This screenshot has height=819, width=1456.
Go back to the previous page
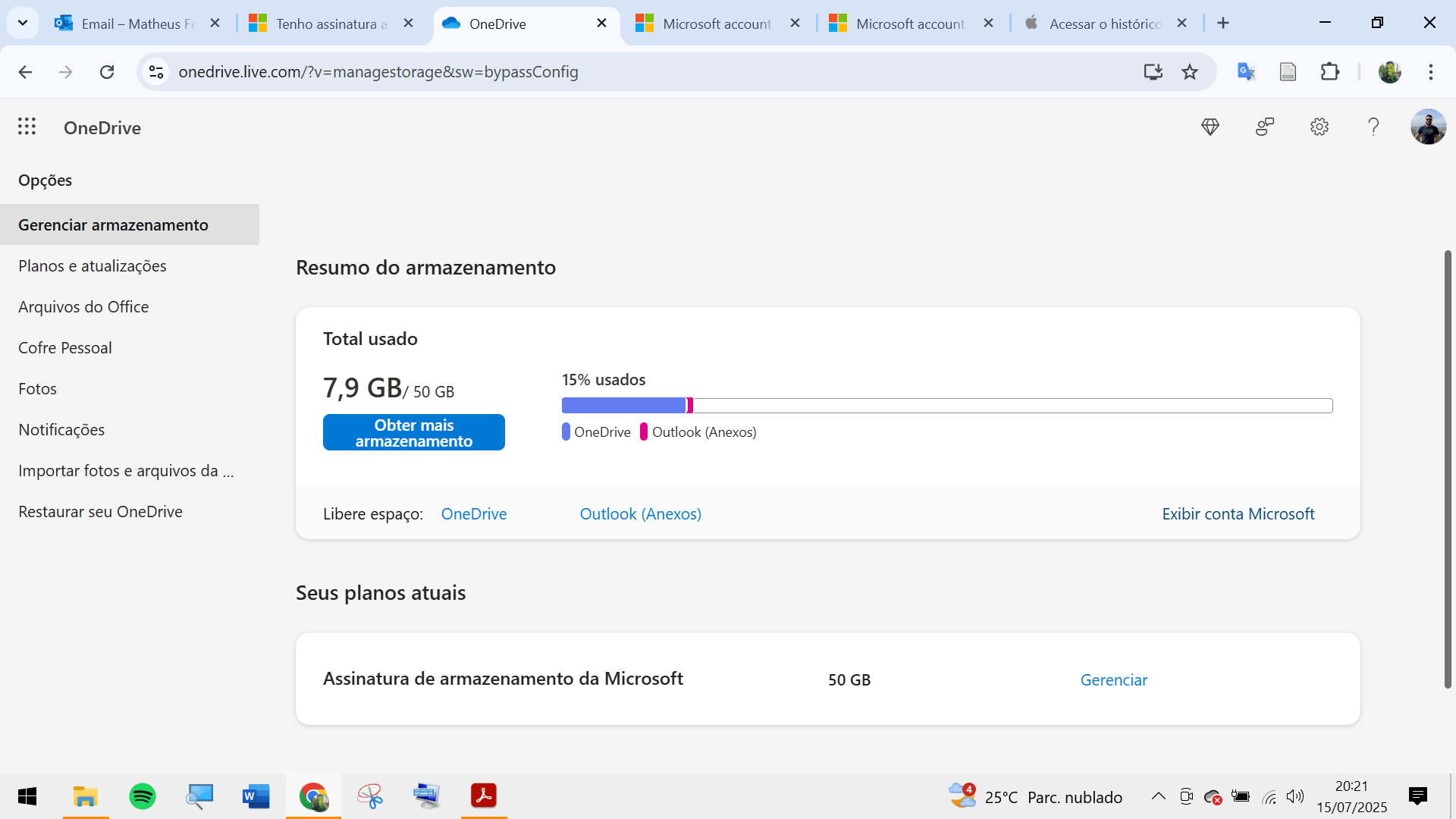(x=25, y=72)
